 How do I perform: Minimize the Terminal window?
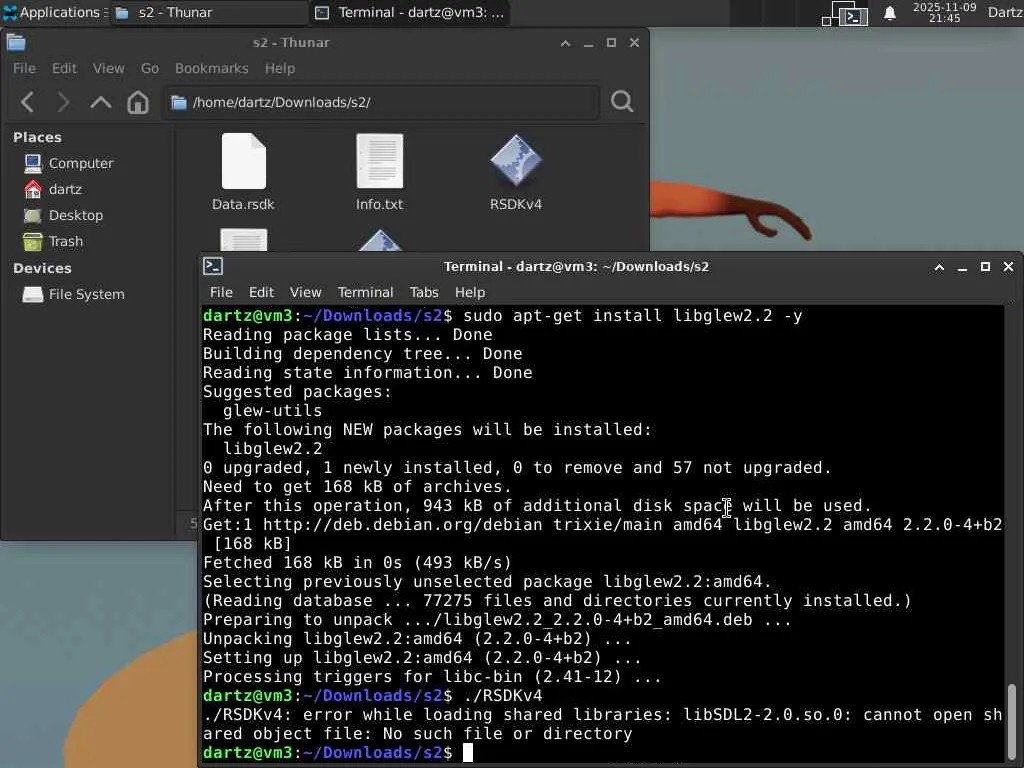(x=962, y=267)
